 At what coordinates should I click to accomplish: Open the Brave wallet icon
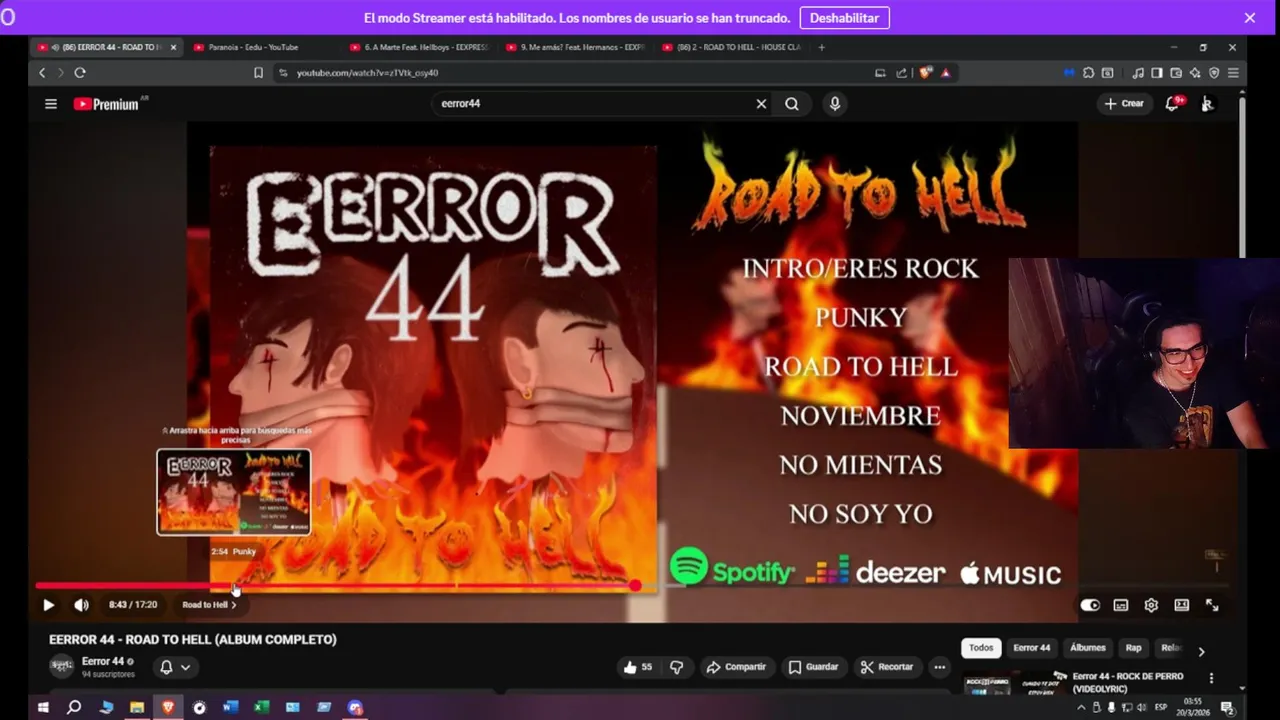point(1176,73)
